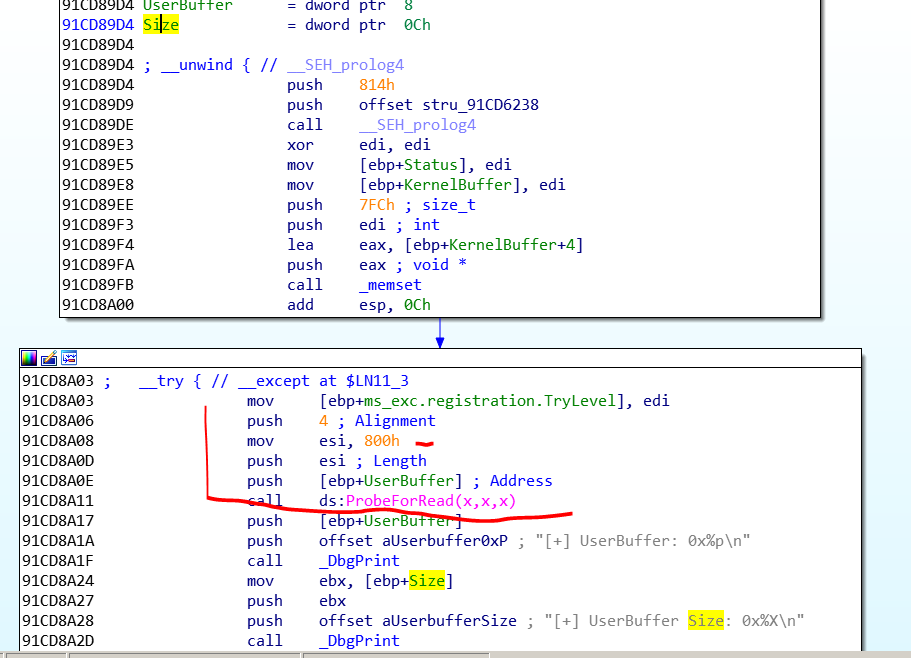The width and height of the screenshot is (911, 658).
Task: Click the _DbgPrint call at address 91CD8A1F
Action: [x=359, y=561]
